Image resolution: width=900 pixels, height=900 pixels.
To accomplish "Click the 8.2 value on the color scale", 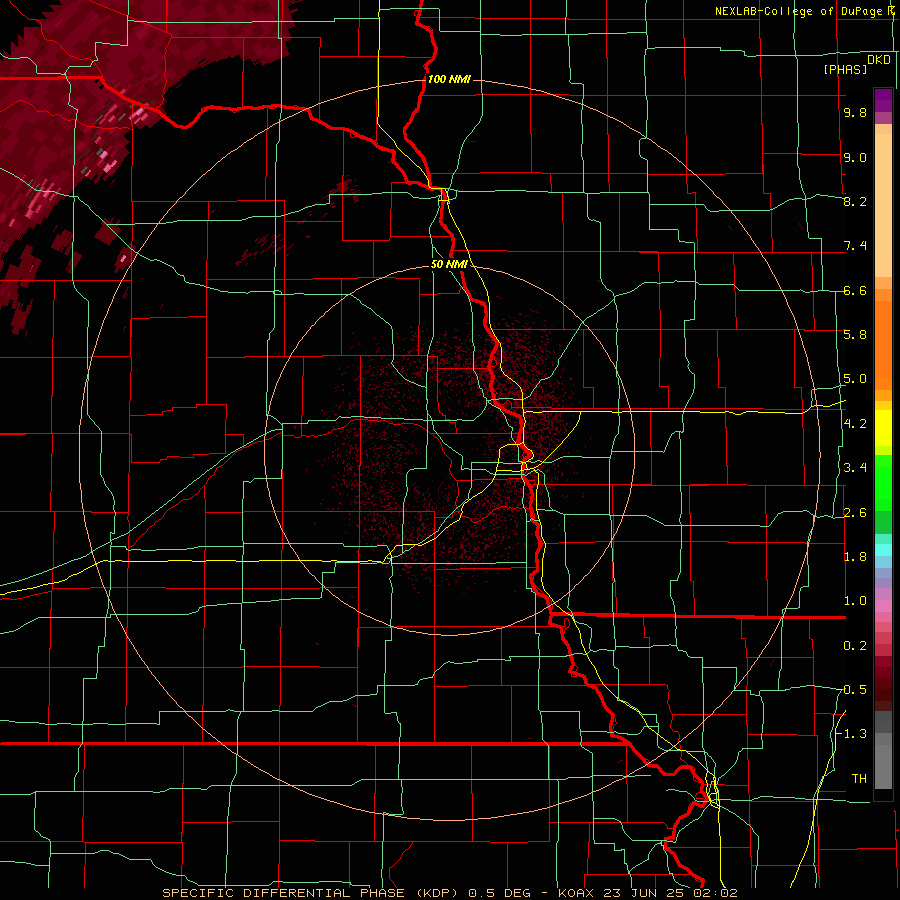I will pos(855,201).
